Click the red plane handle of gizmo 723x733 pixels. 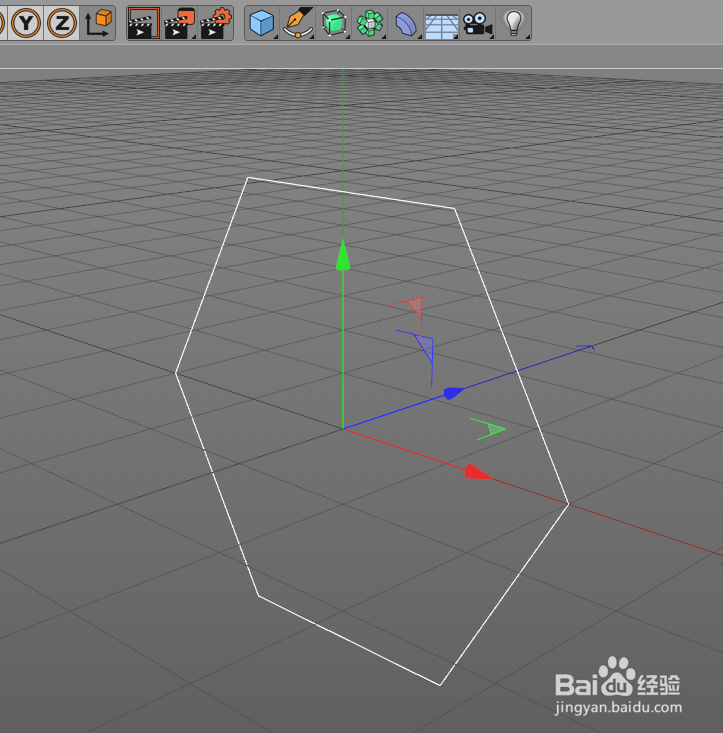(416, 307)
